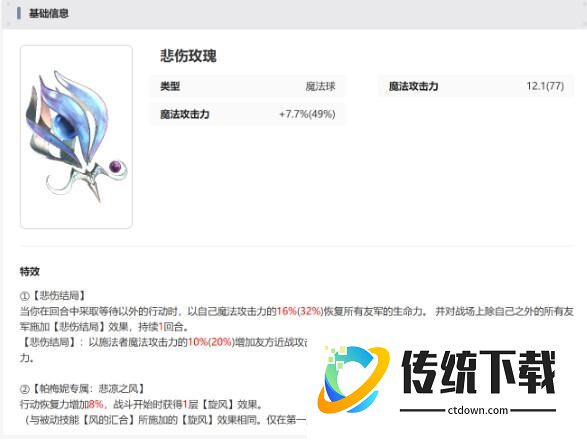
Task: Select the 类型 魔法球 row
Action: point(248,87)
